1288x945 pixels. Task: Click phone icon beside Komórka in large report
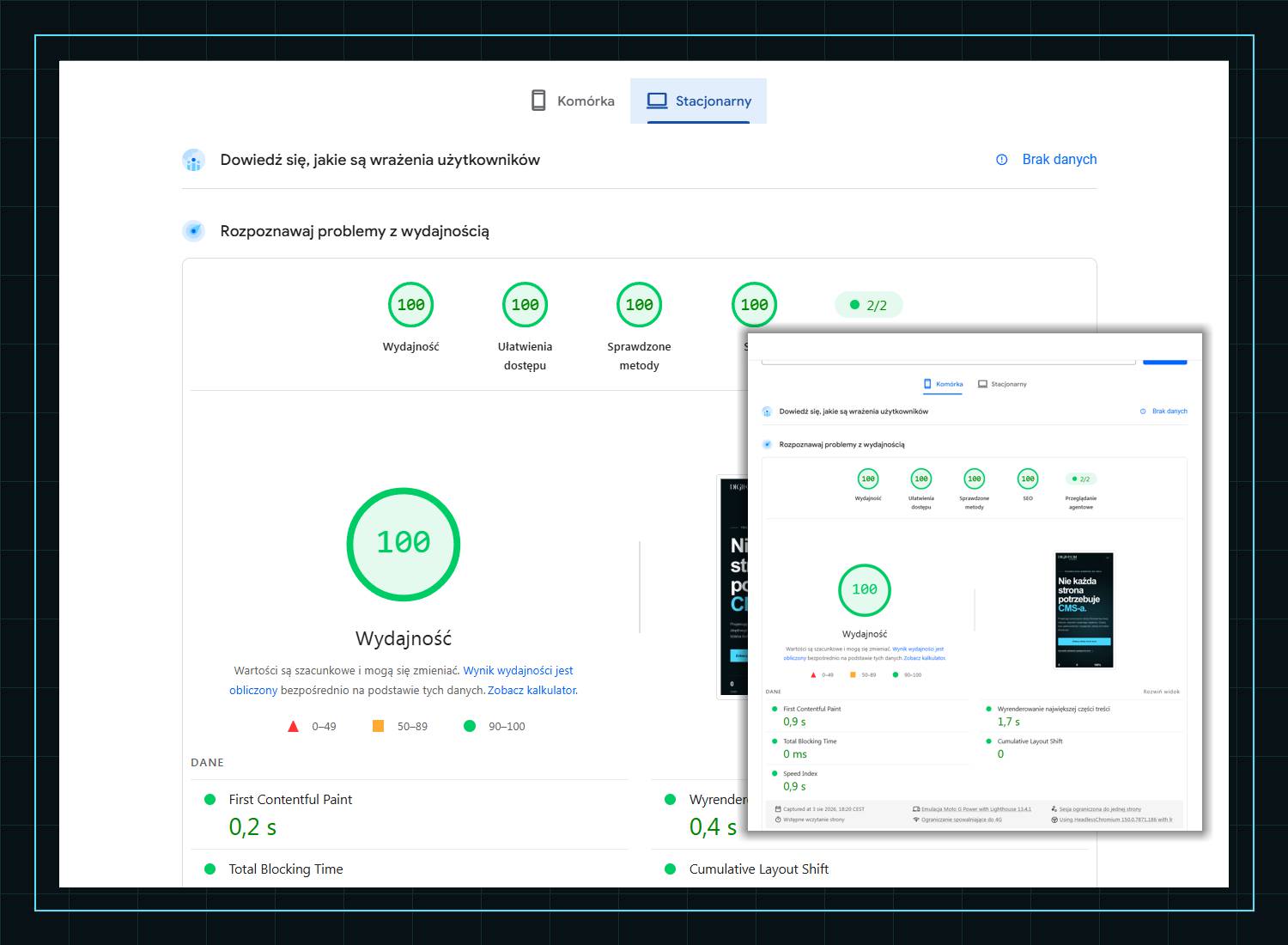click(538, 101)
